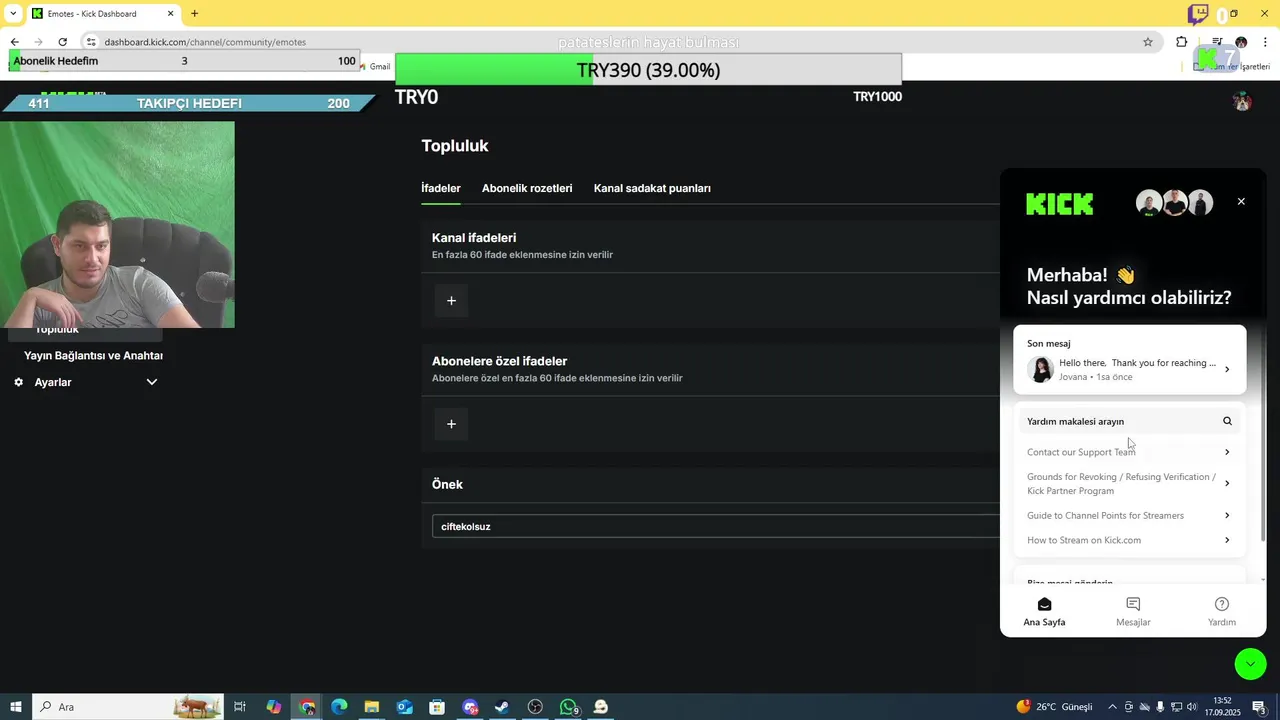Show hidden system tray icons

tap(1112, 707)
